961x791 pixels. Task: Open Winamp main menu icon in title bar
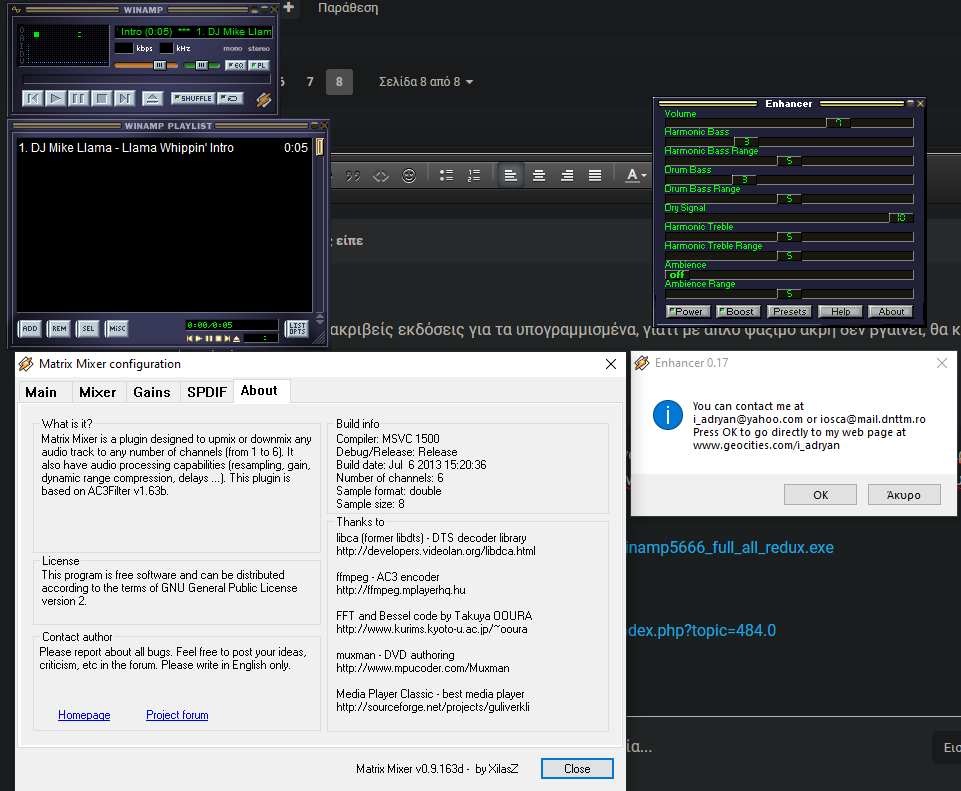[x=16, y=9]
